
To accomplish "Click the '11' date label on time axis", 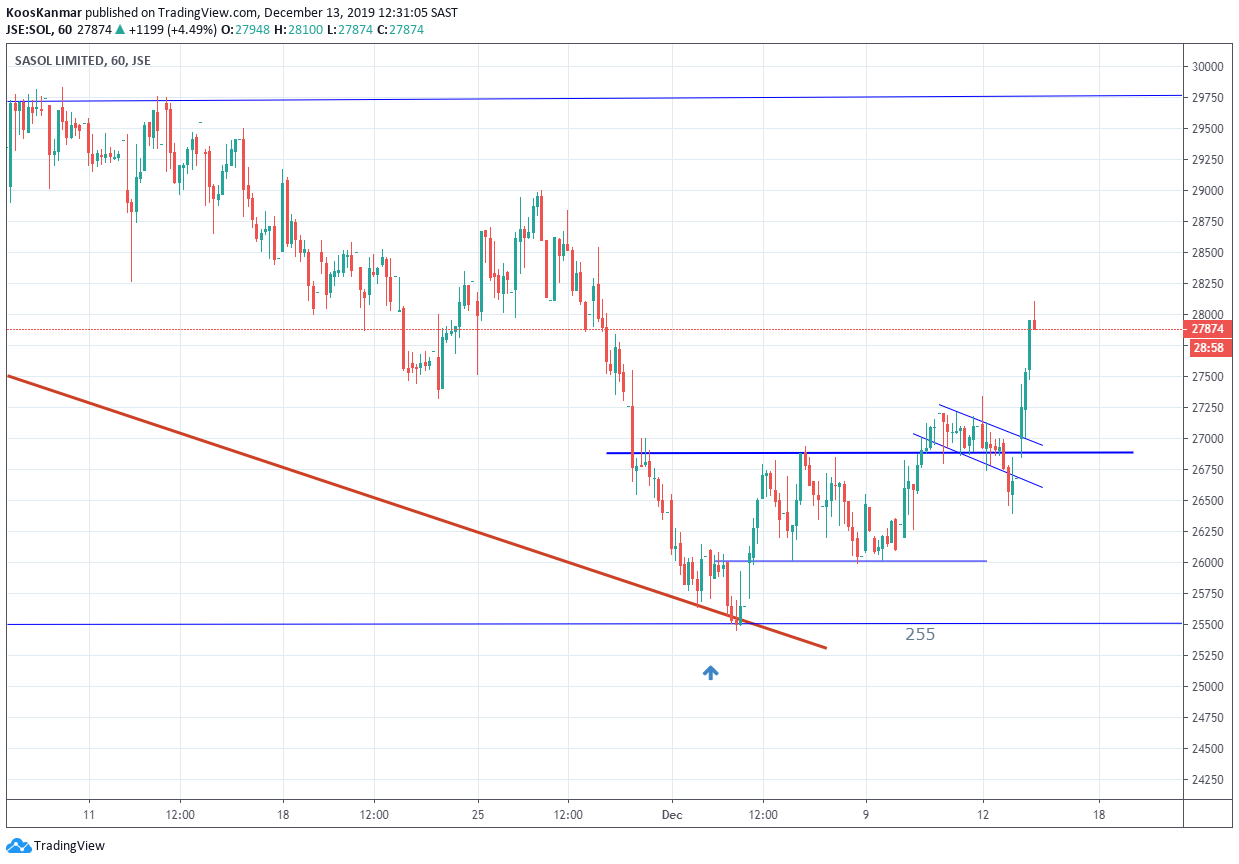I will coord(89,813).
